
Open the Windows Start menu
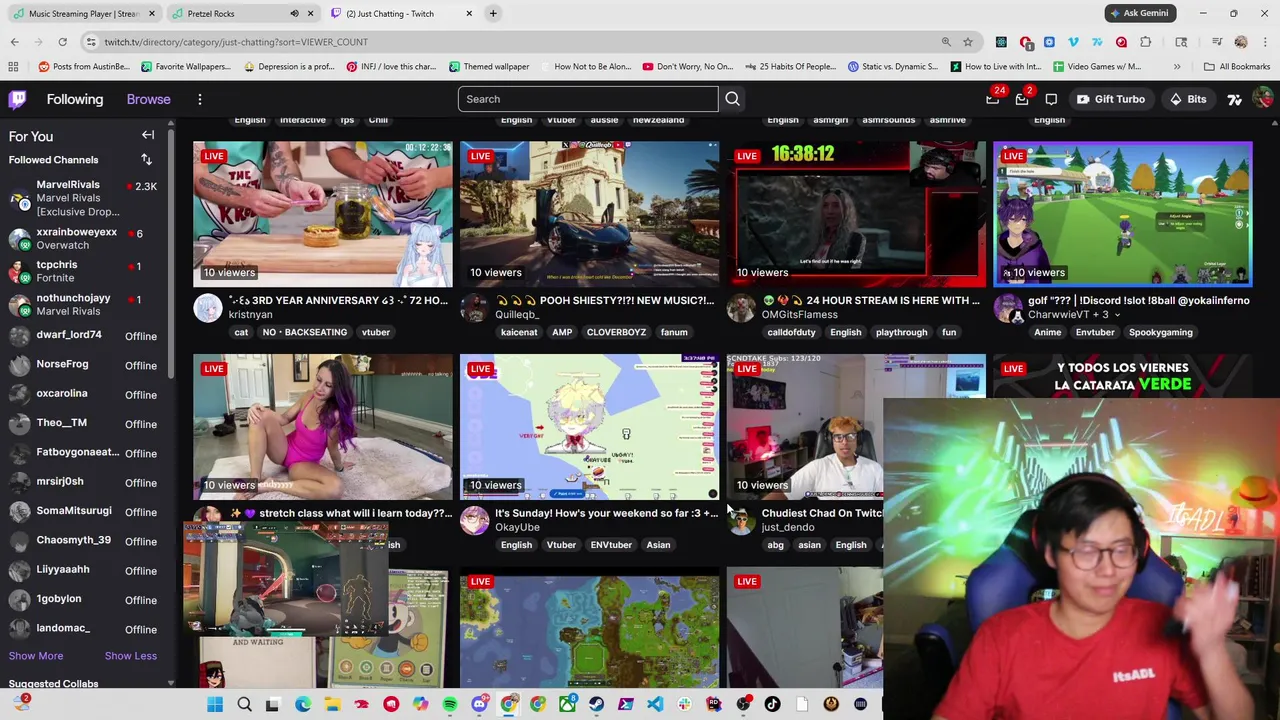(x=215, y=705)
